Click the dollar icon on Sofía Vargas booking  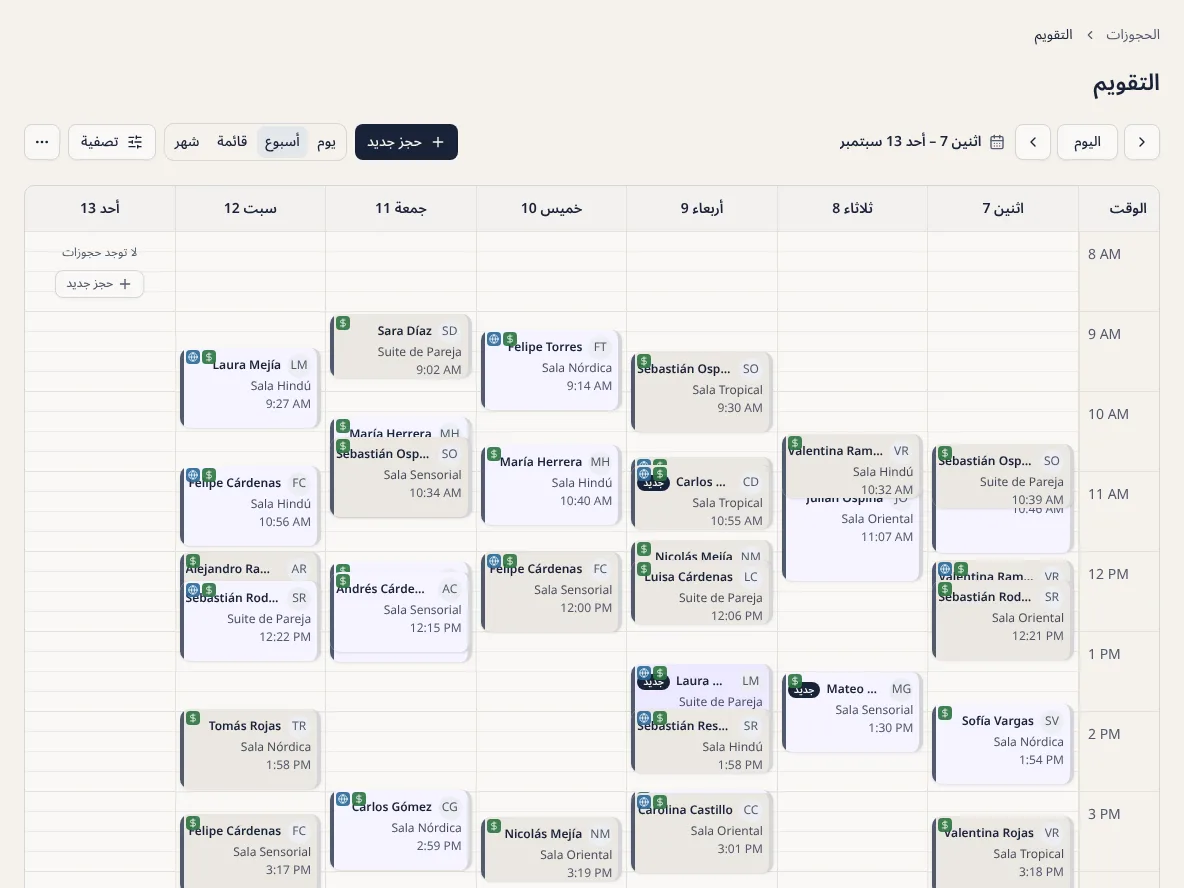pos(945,713)
